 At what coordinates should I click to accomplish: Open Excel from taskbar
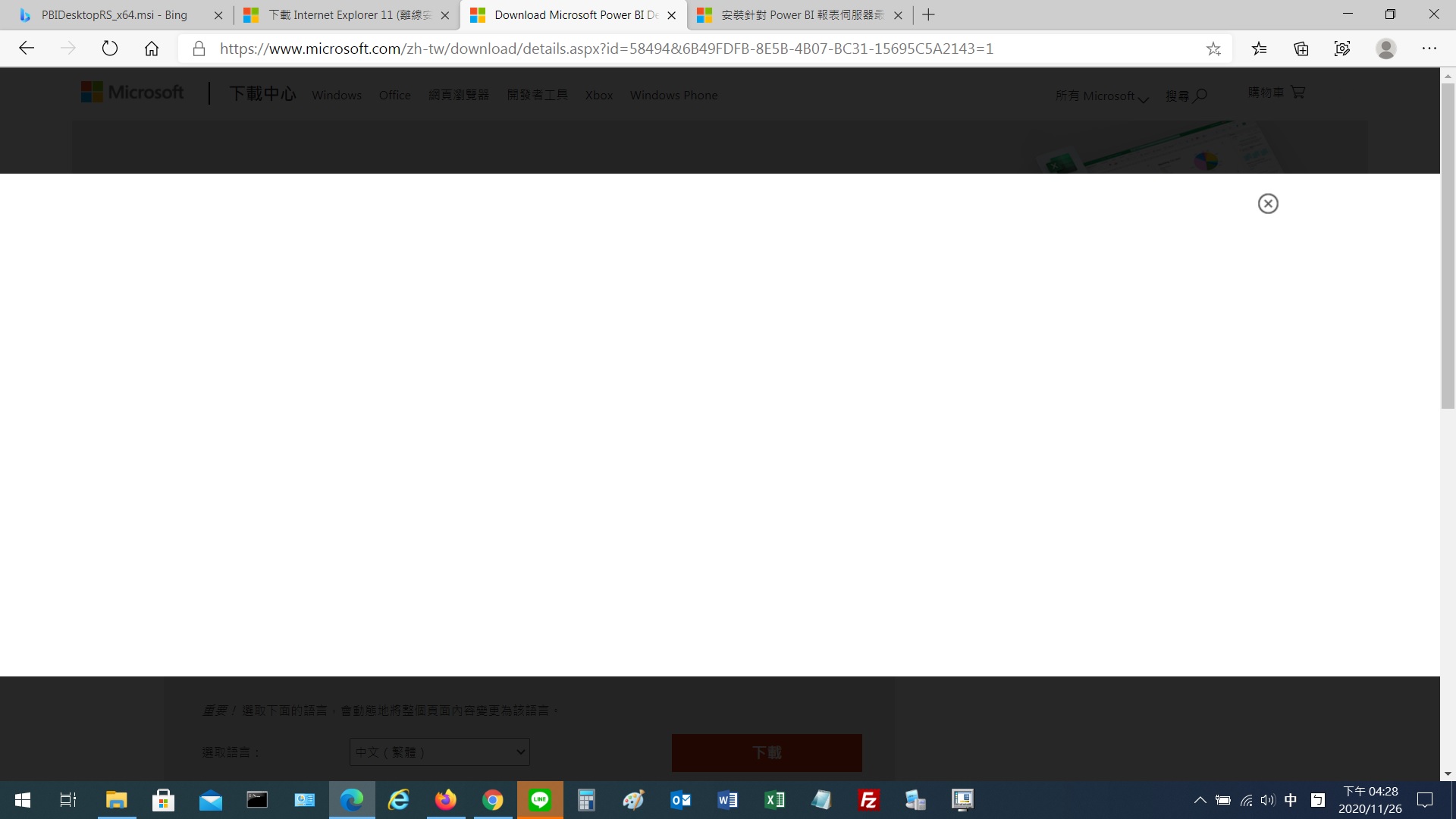tap(774, 800)
